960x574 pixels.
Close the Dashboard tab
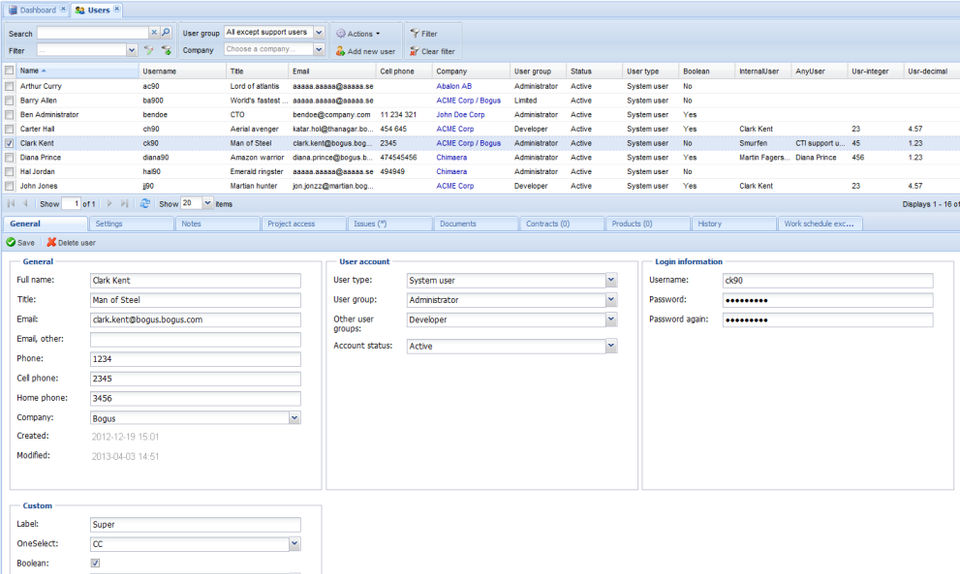coord(64,9)
